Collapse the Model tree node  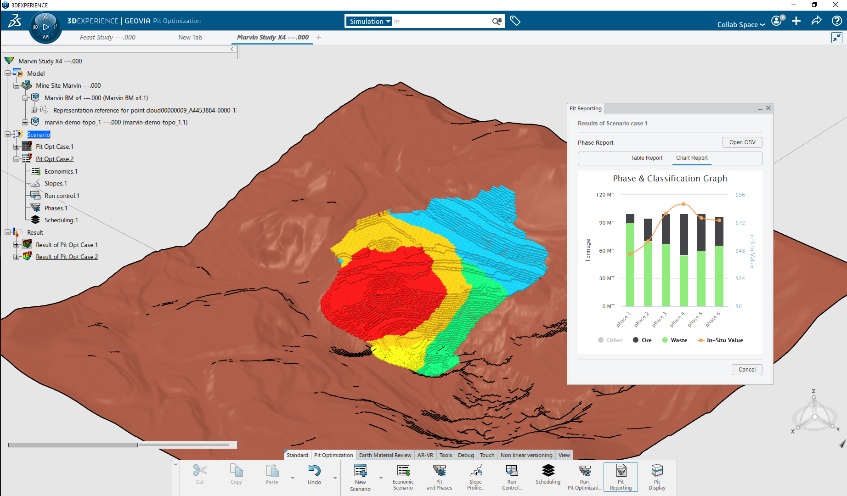click(8, 73)
